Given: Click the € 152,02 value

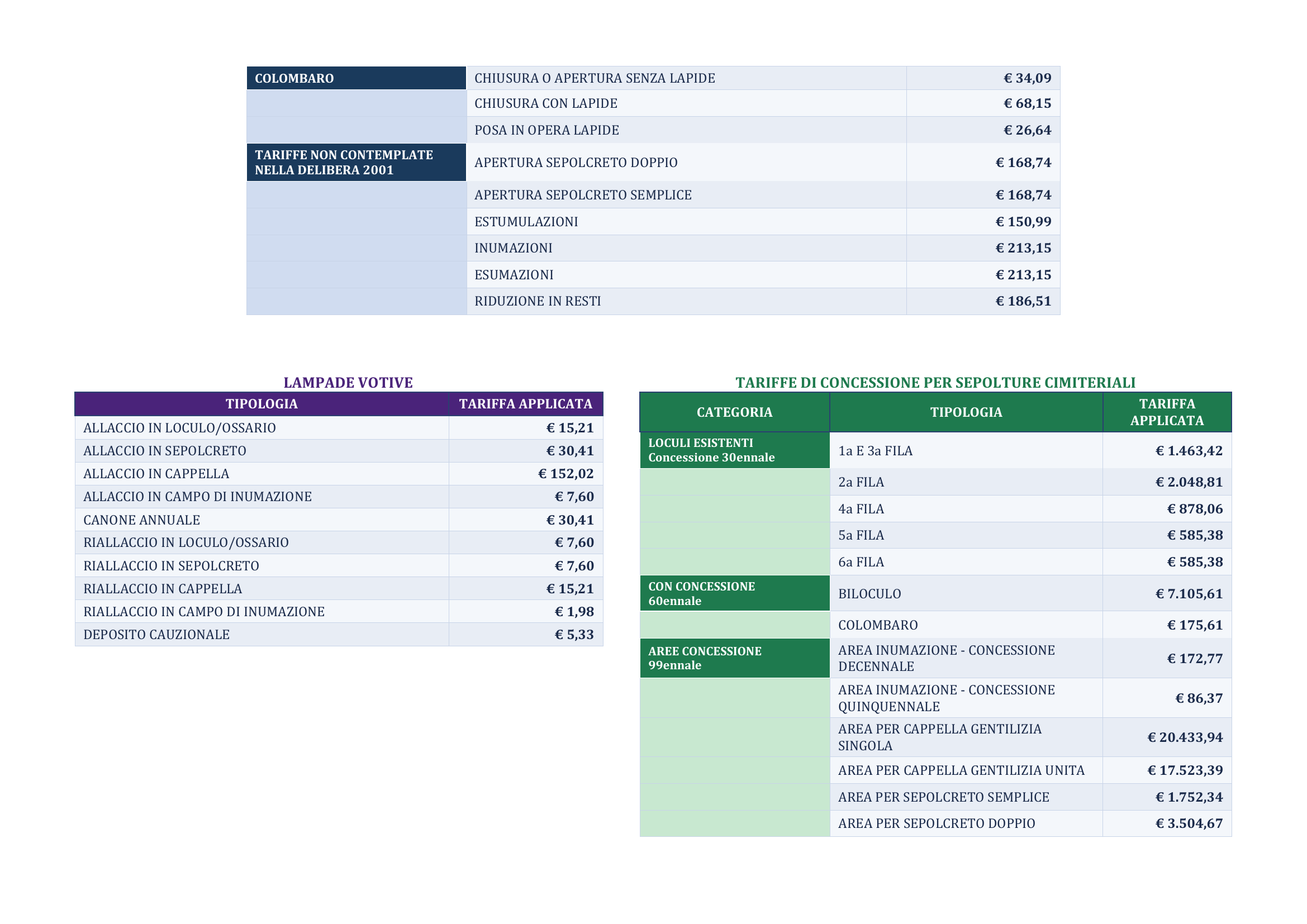Looking at the screenshot, I should [567, 473].
